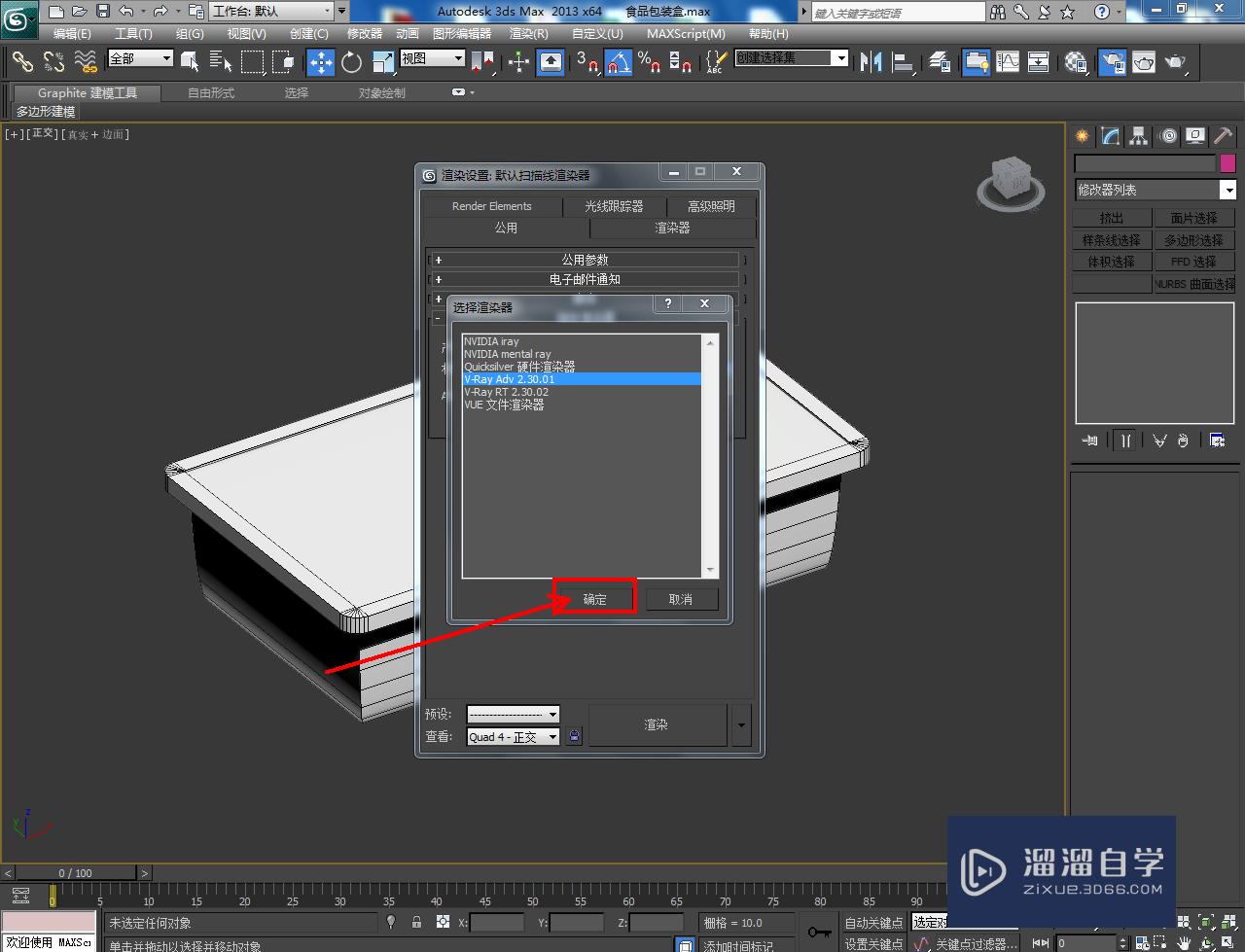
Task: Open the Modify command panel tab
Action: click(x=1111, y=136)
